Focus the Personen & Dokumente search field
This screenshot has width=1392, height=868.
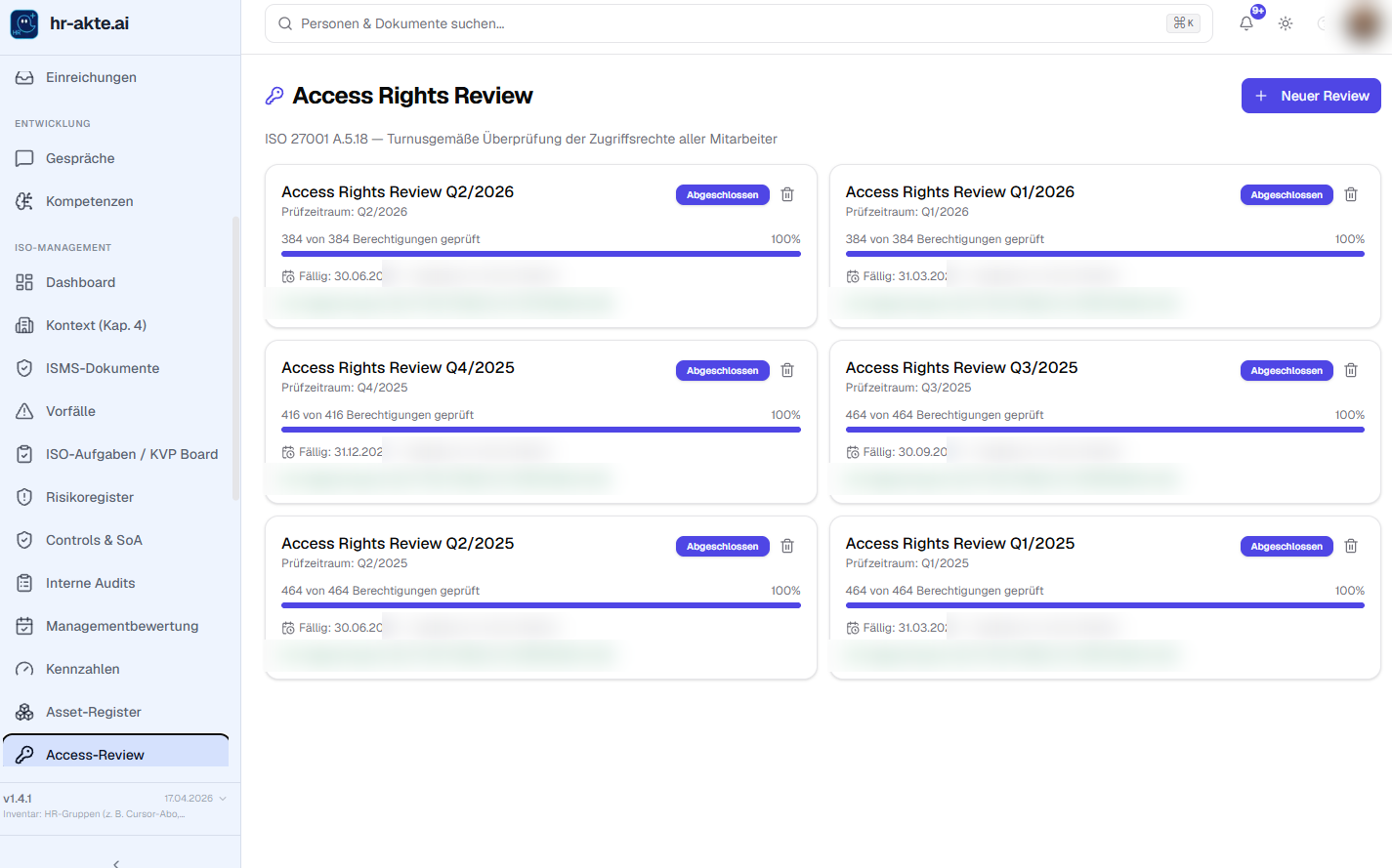coord(738,23)
